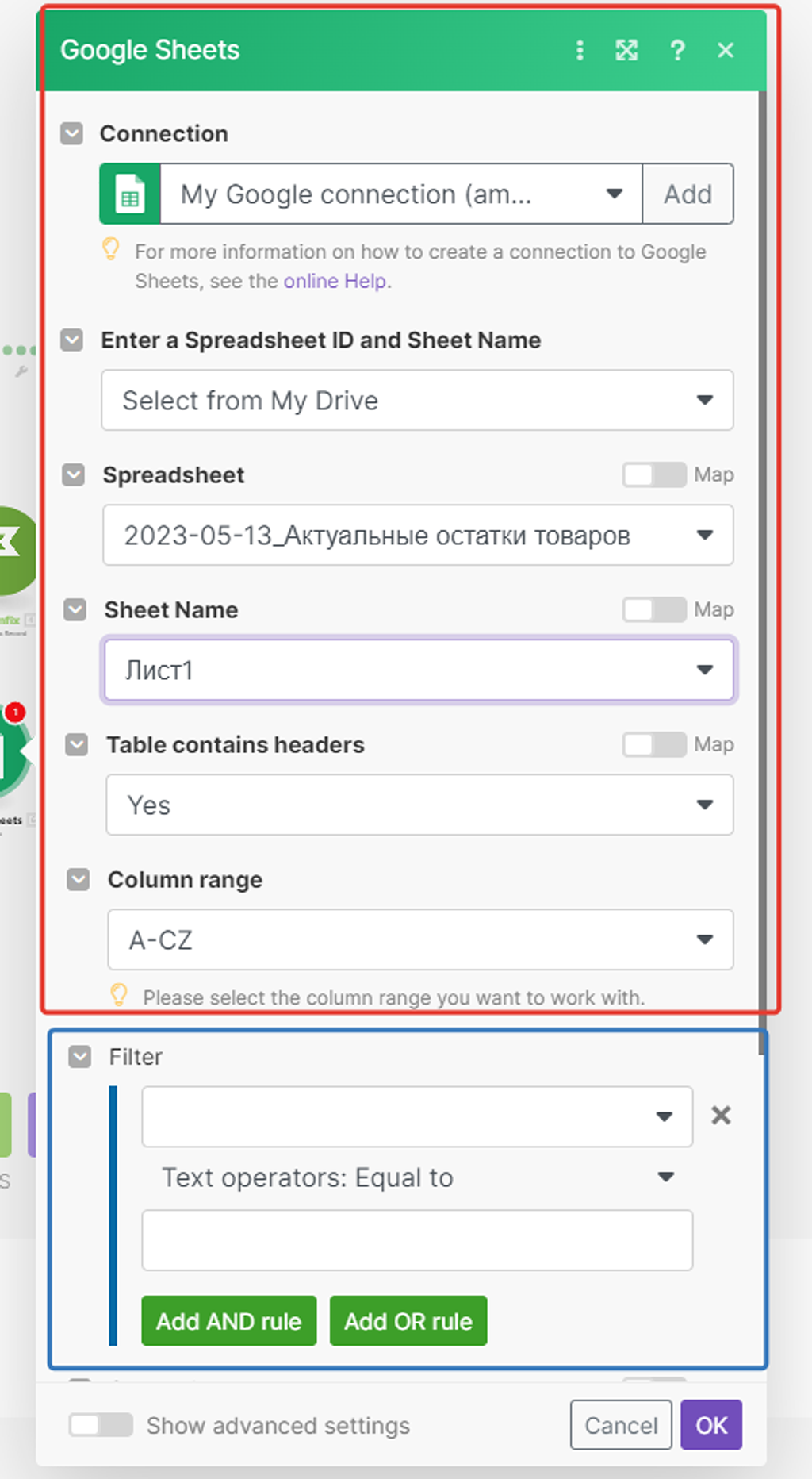
Task: Toggle Map switch for Sheet Name
Action: pos(654,609)
